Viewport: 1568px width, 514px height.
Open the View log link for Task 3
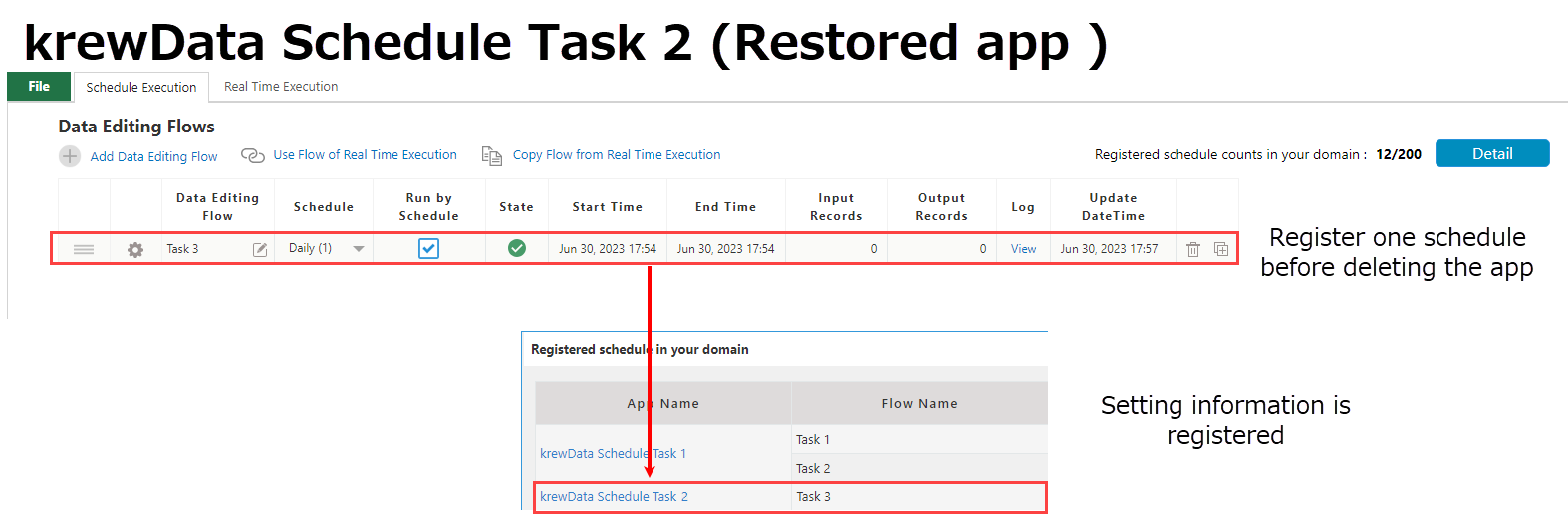tap(1023, 249)
